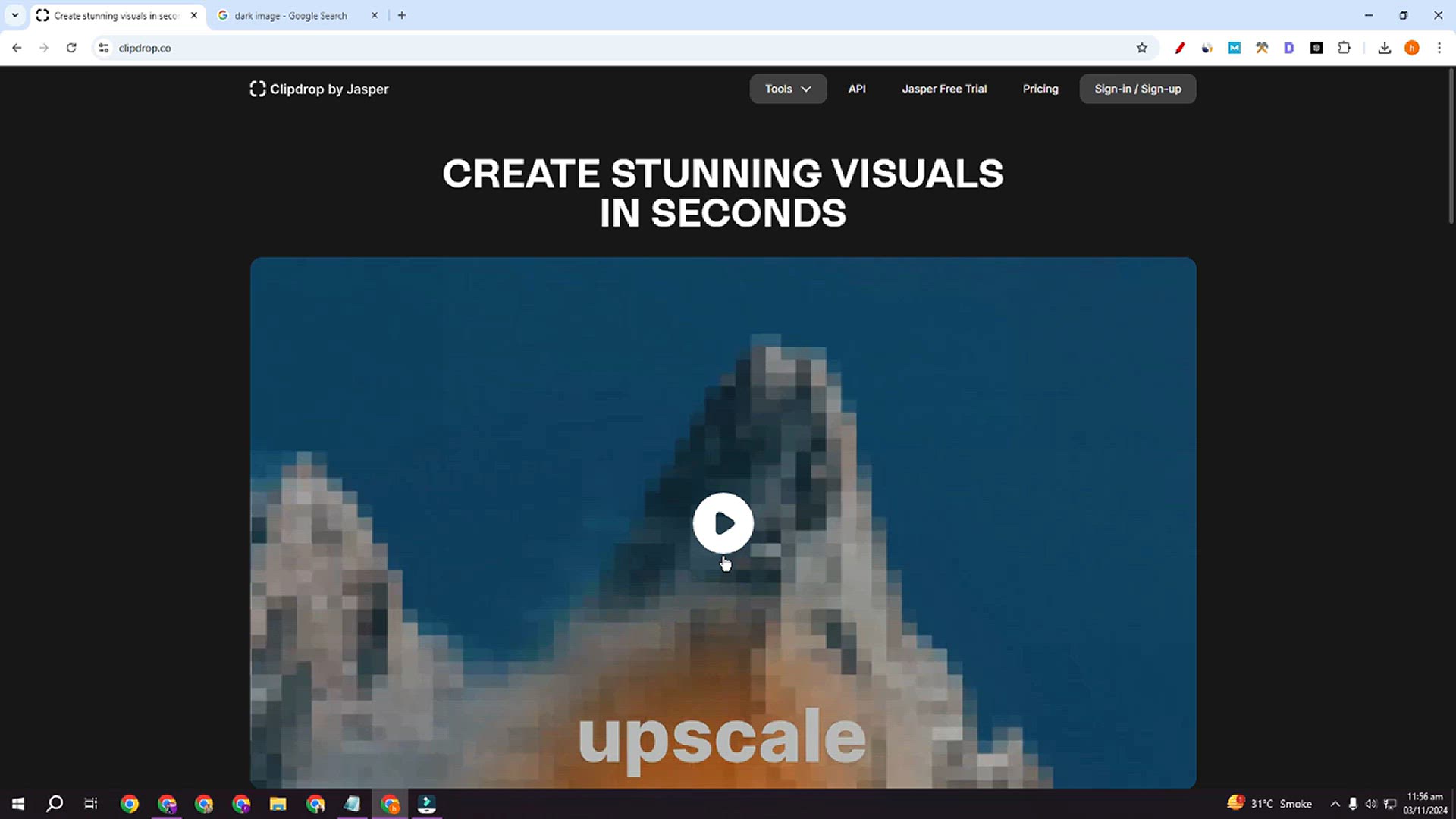The height and width of the screenshot is (819, 1456).
Task: Open File Explorer from the taskbar
Action: click(x=278, y=804)
